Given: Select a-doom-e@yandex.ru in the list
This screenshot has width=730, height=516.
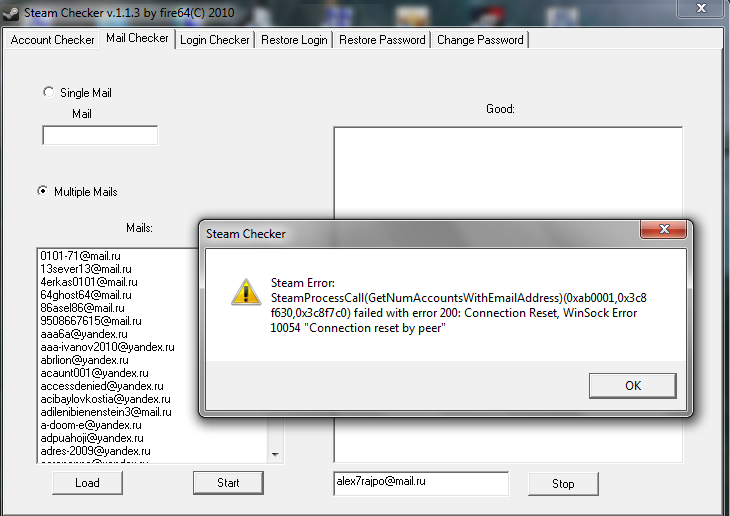Looking at the screenshot, I should pos(91,425).
